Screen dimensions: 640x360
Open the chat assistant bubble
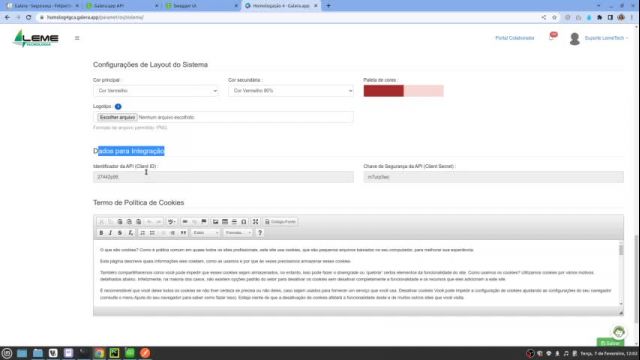(619, 332)
